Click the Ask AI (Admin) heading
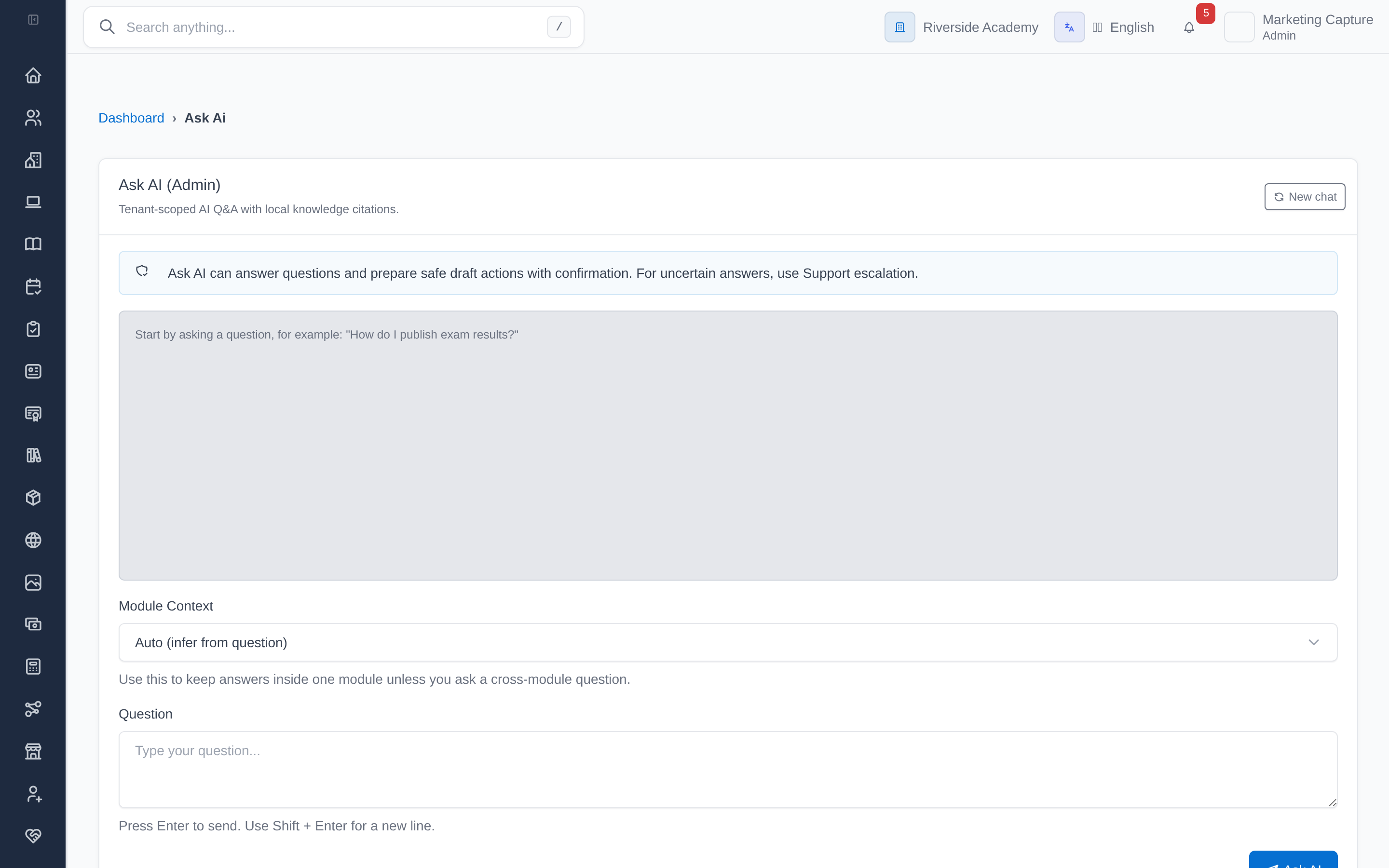The image size is (1389, 868). click(169, 185)
